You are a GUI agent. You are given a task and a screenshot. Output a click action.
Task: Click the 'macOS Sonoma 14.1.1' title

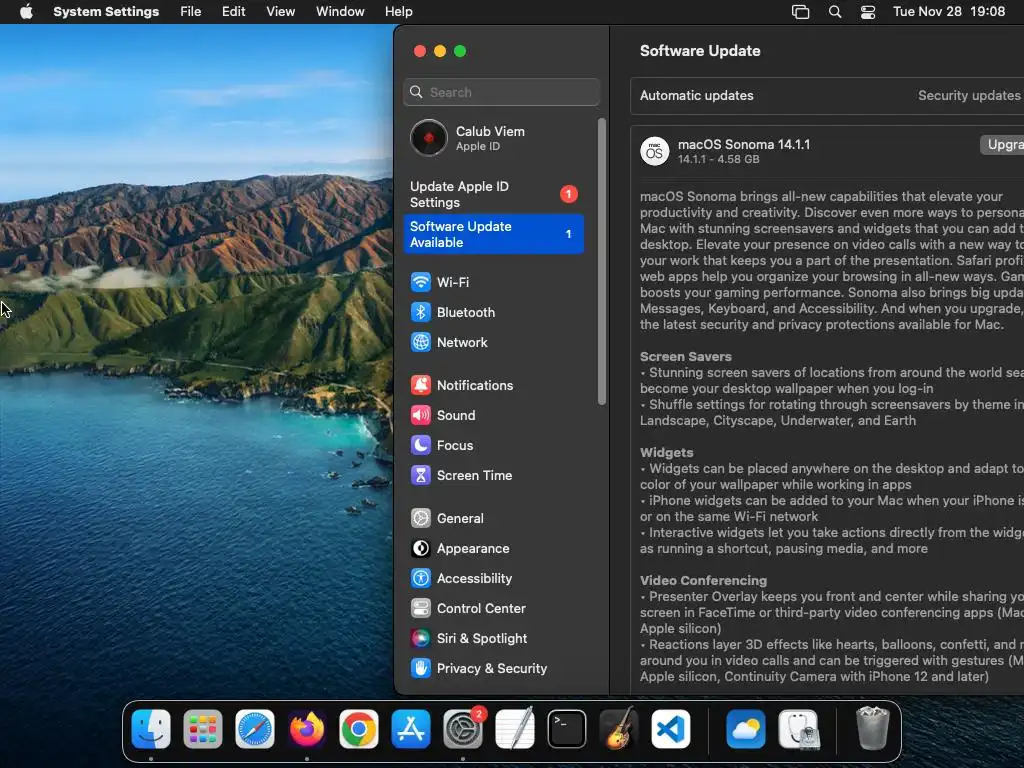point(744,144)
